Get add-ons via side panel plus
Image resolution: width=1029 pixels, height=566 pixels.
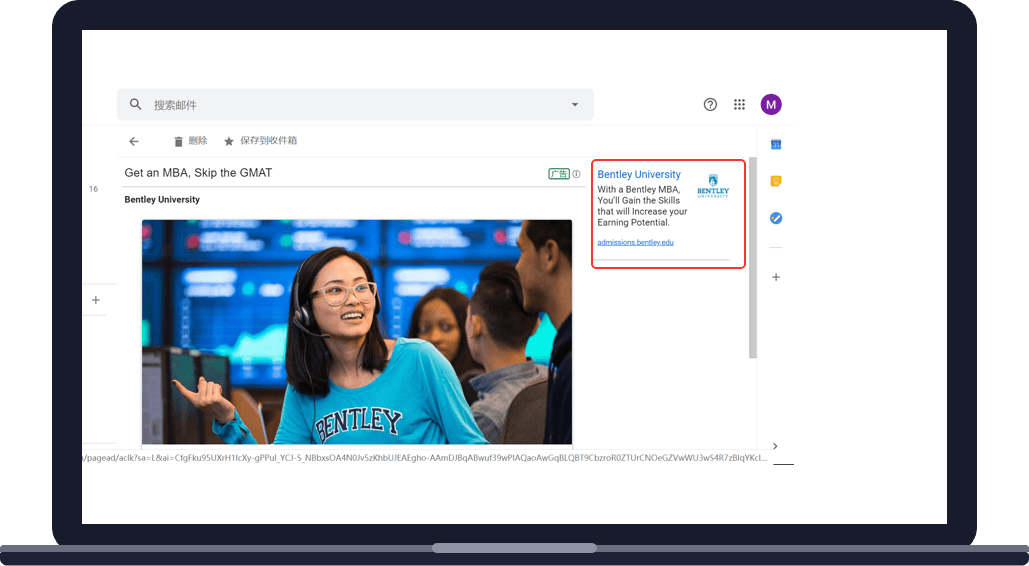776,277
